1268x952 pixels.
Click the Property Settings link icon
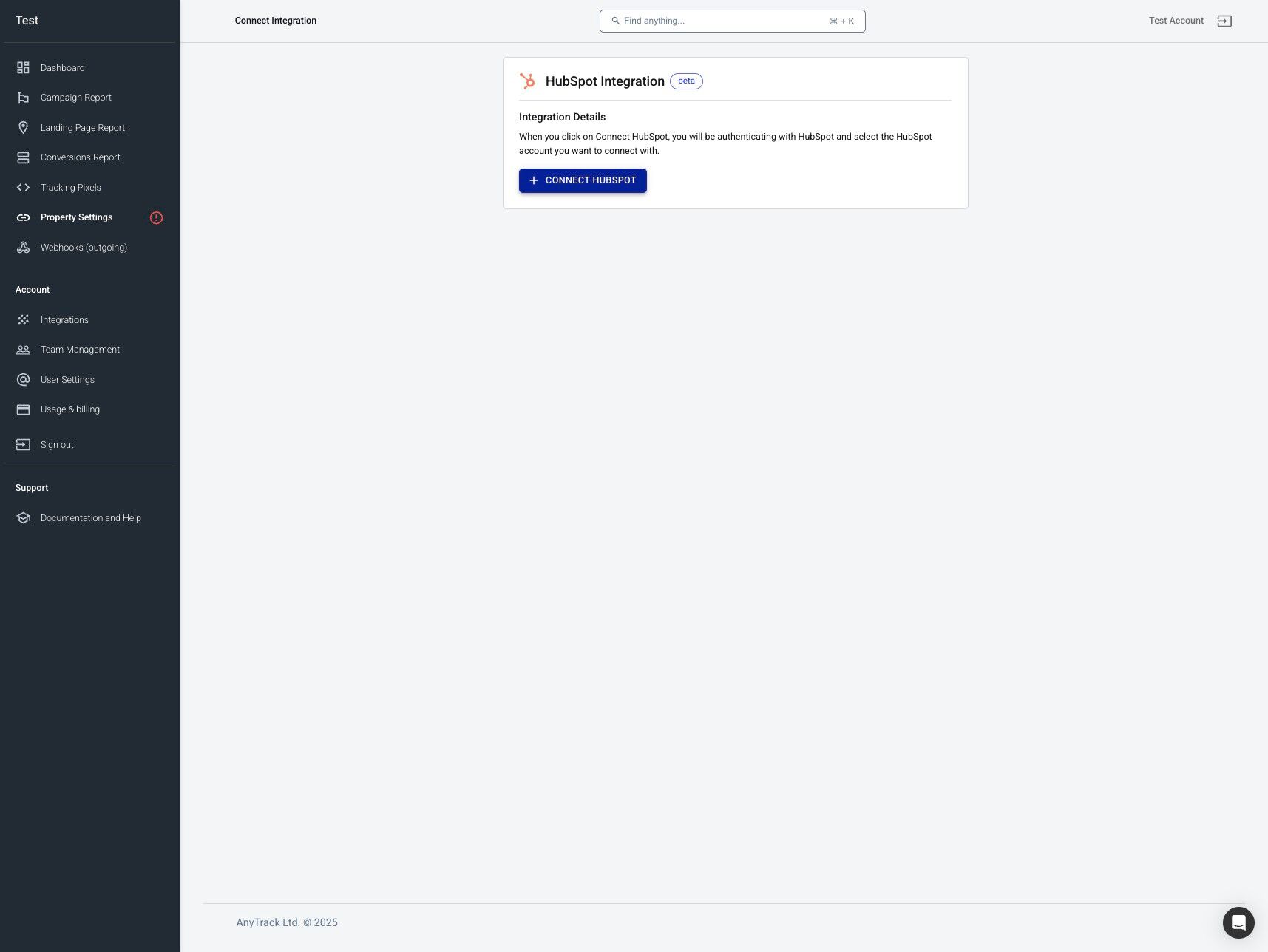[23, 217]
